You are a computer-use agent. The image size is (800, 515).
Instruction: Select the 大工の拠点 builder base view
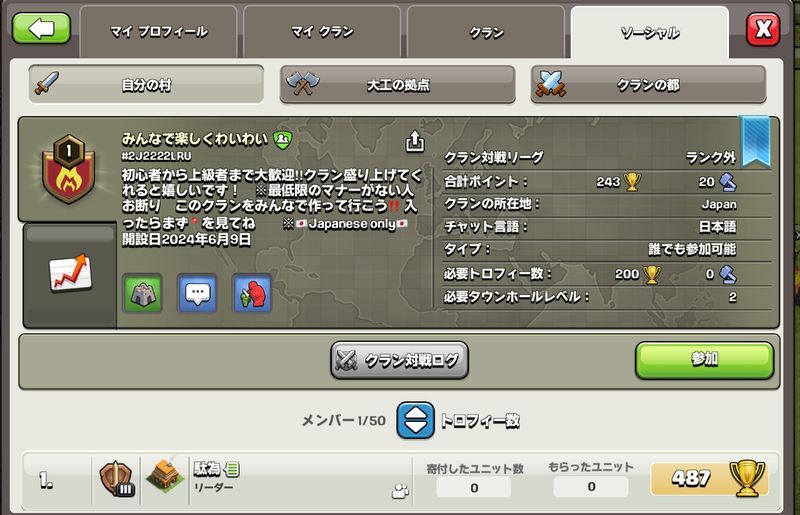[x=397, y=84]
